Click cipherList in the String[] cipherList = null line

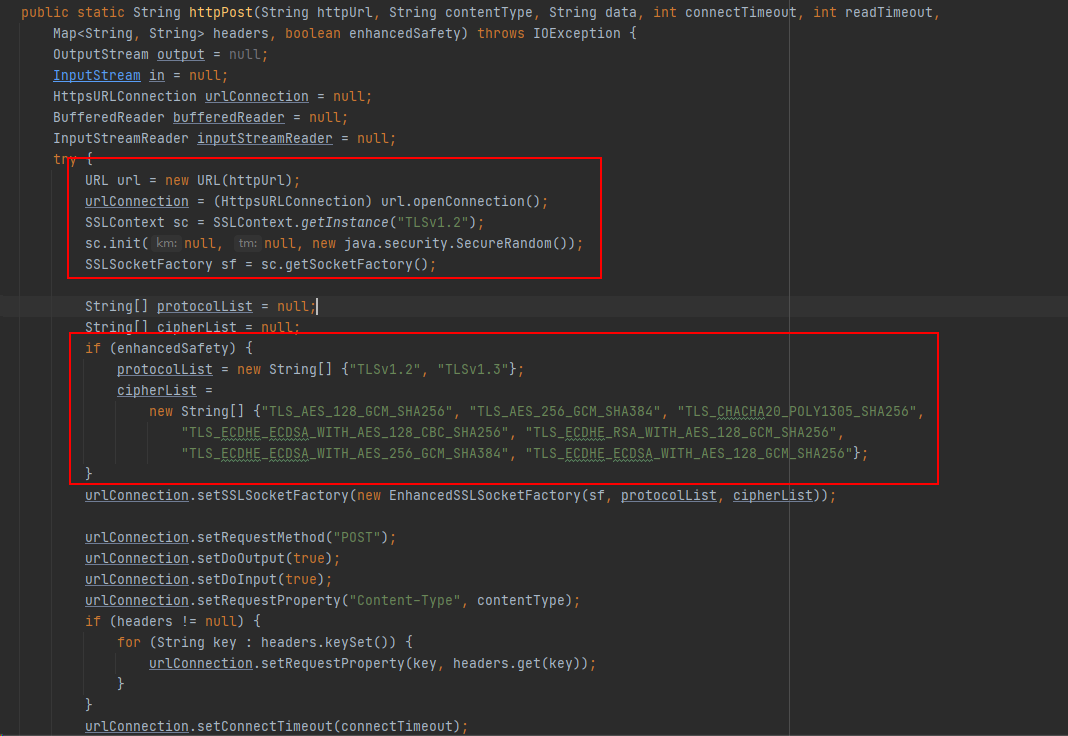pyautogui.click(x=197, y=327)
